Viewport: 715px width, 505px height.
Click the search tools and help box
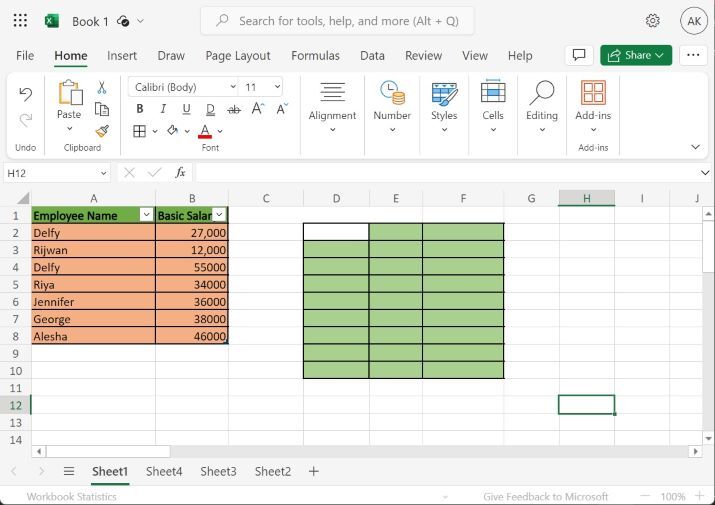pos(337,21)
